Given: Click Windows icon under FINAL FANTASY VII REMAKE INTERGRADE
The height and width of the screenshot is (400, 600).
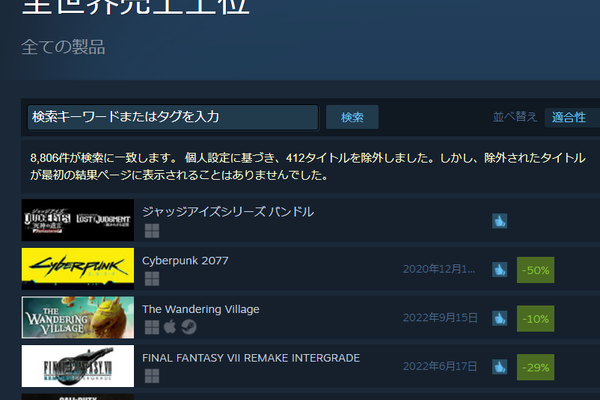Looking at the screenshot, I should 152,376.
